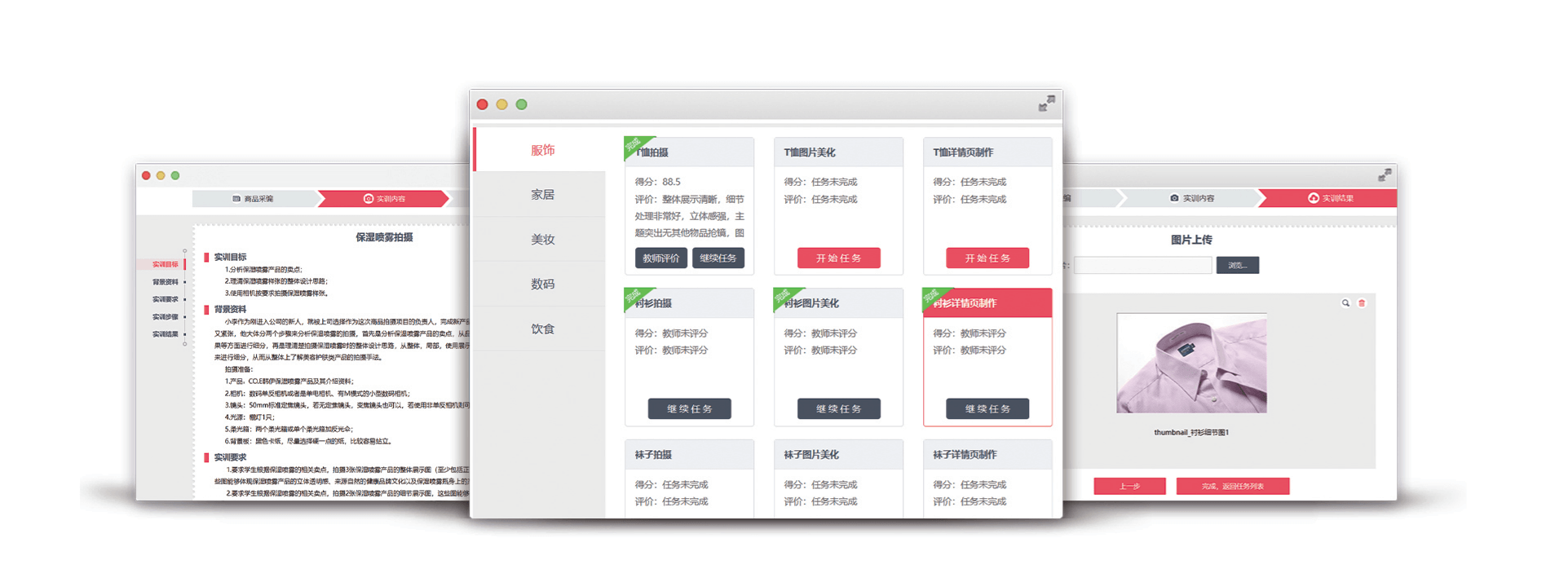The width and height of the screenshot is (1568, 569).
Task: Select the 数码 category in the sidebar
Action: (x=542, y=284)
